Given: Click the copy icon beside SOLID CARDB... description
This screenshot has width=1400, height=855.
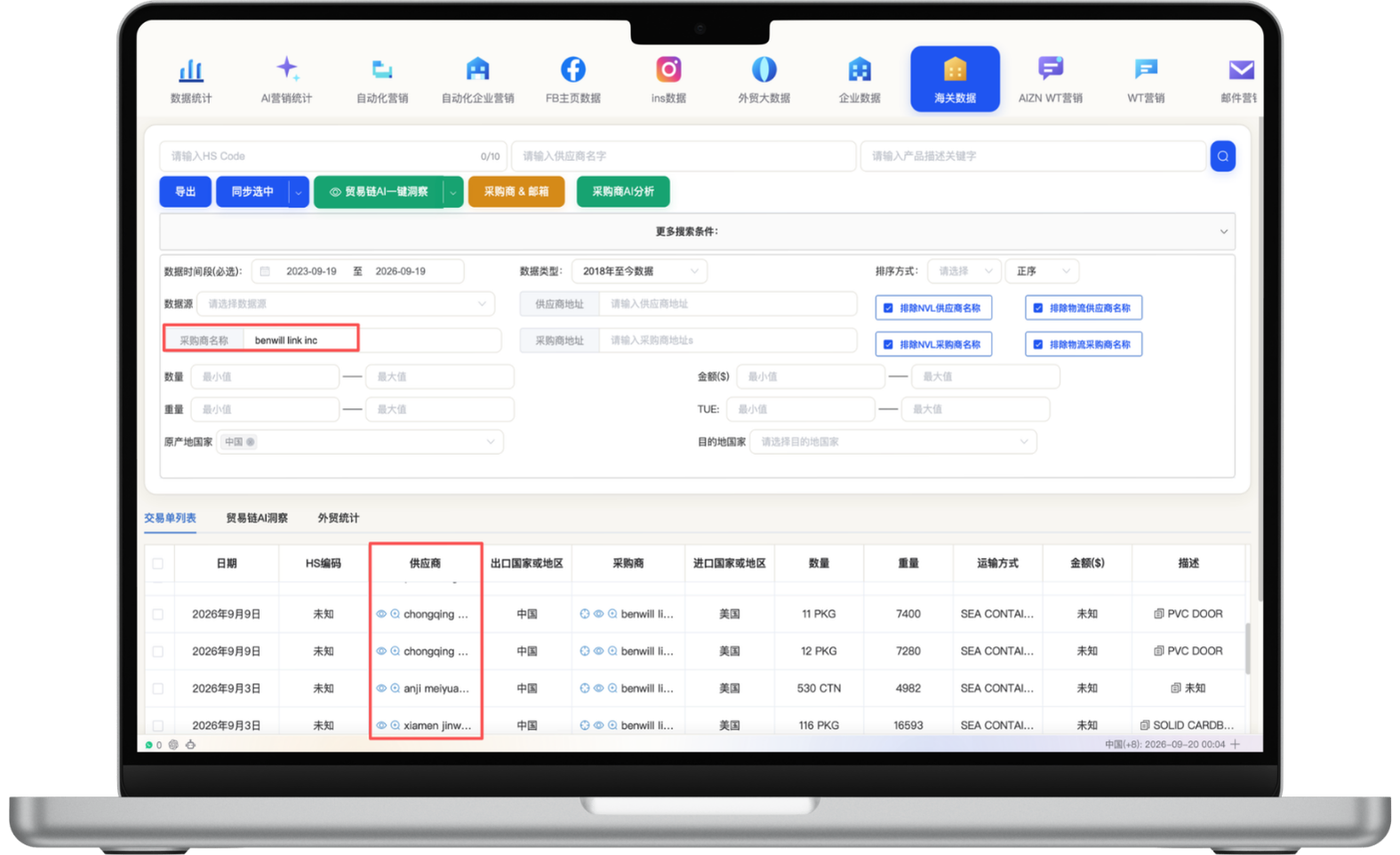Looking at the screenshot, I should [1145, 725].
